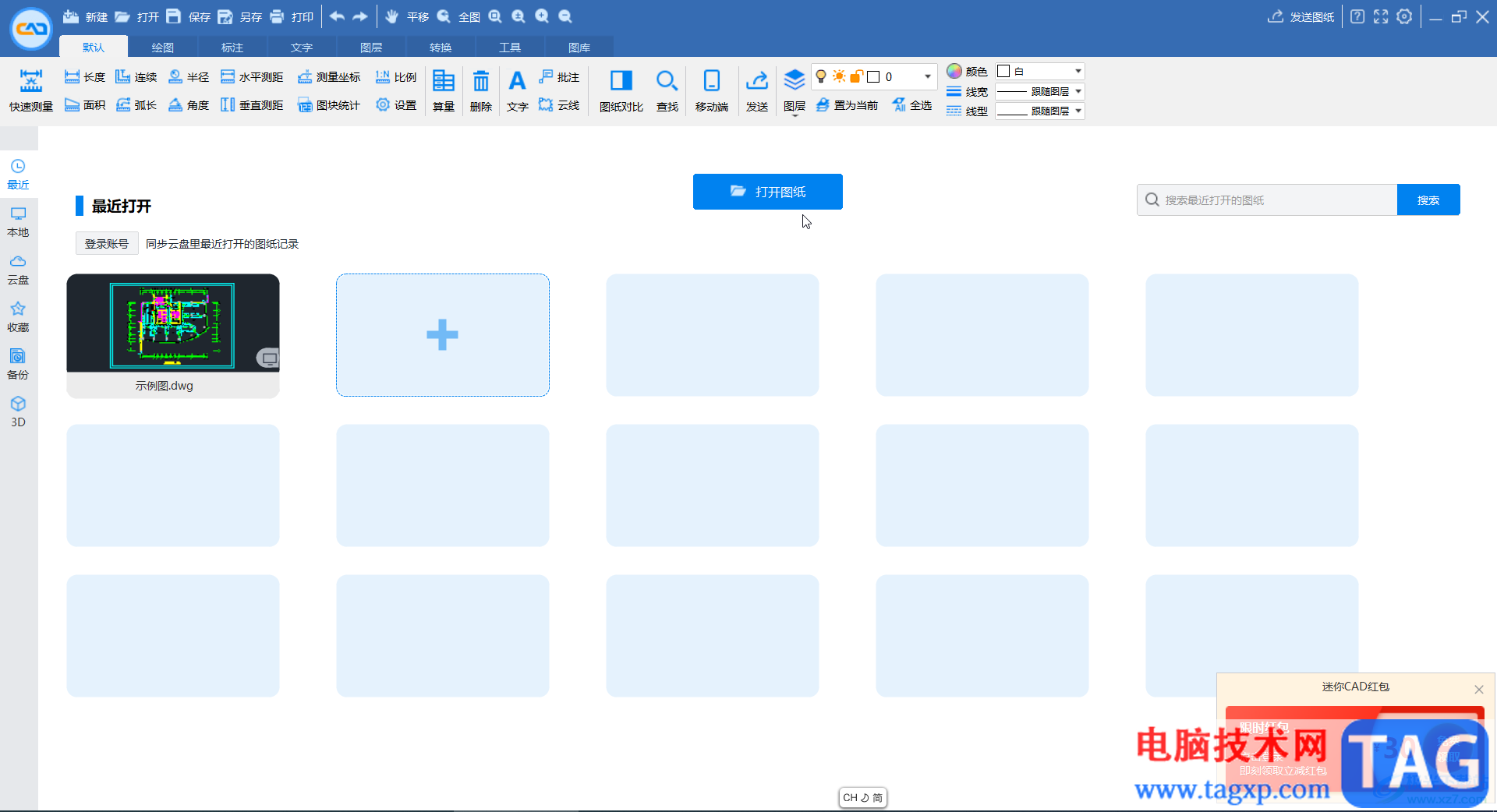The height and width of the screenshot is (812, 1497).
Task: Expand the layer name dropdown
Action: pos(928,76)
